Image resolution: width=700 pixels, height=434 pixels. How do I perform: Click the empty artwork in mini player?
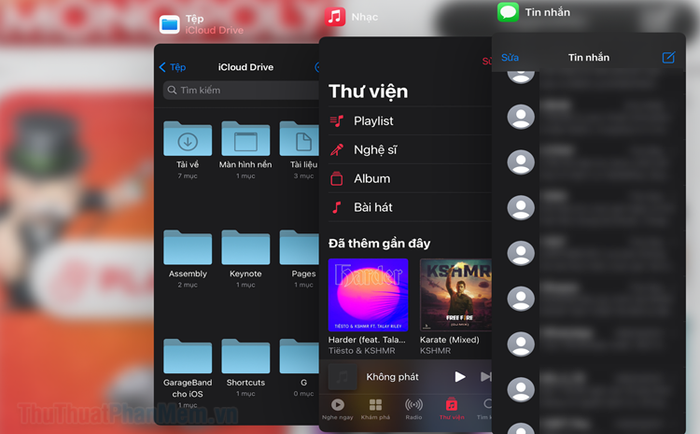[x=342, y=377]
